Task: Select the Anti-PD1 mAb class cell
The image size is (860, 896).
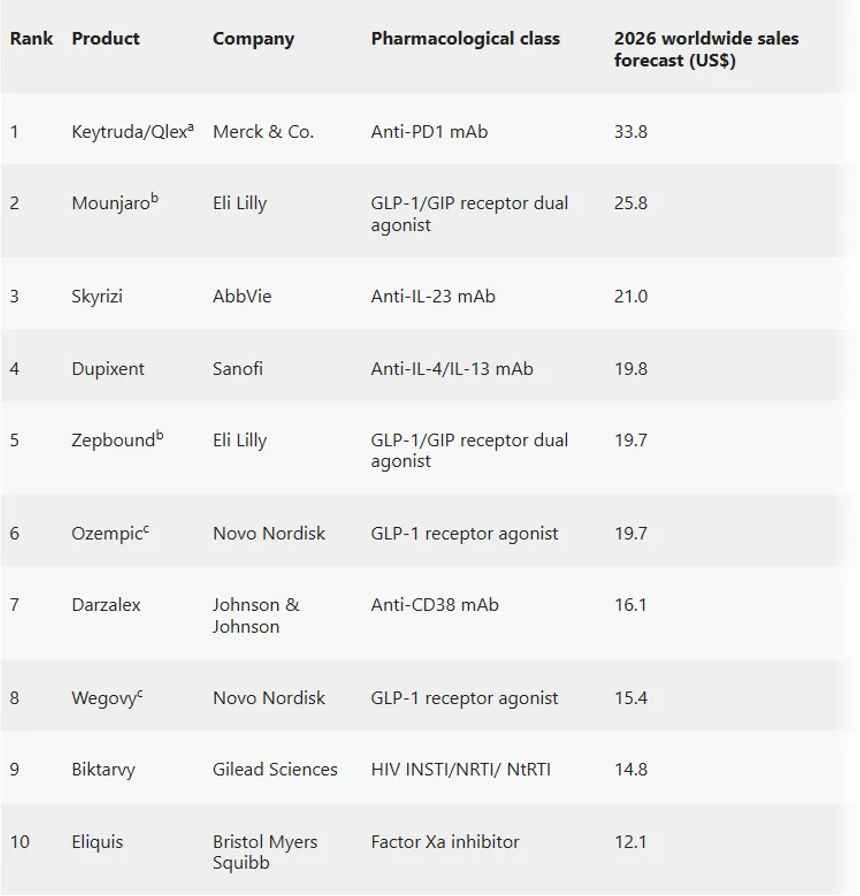Action: (x=429, y=132)
